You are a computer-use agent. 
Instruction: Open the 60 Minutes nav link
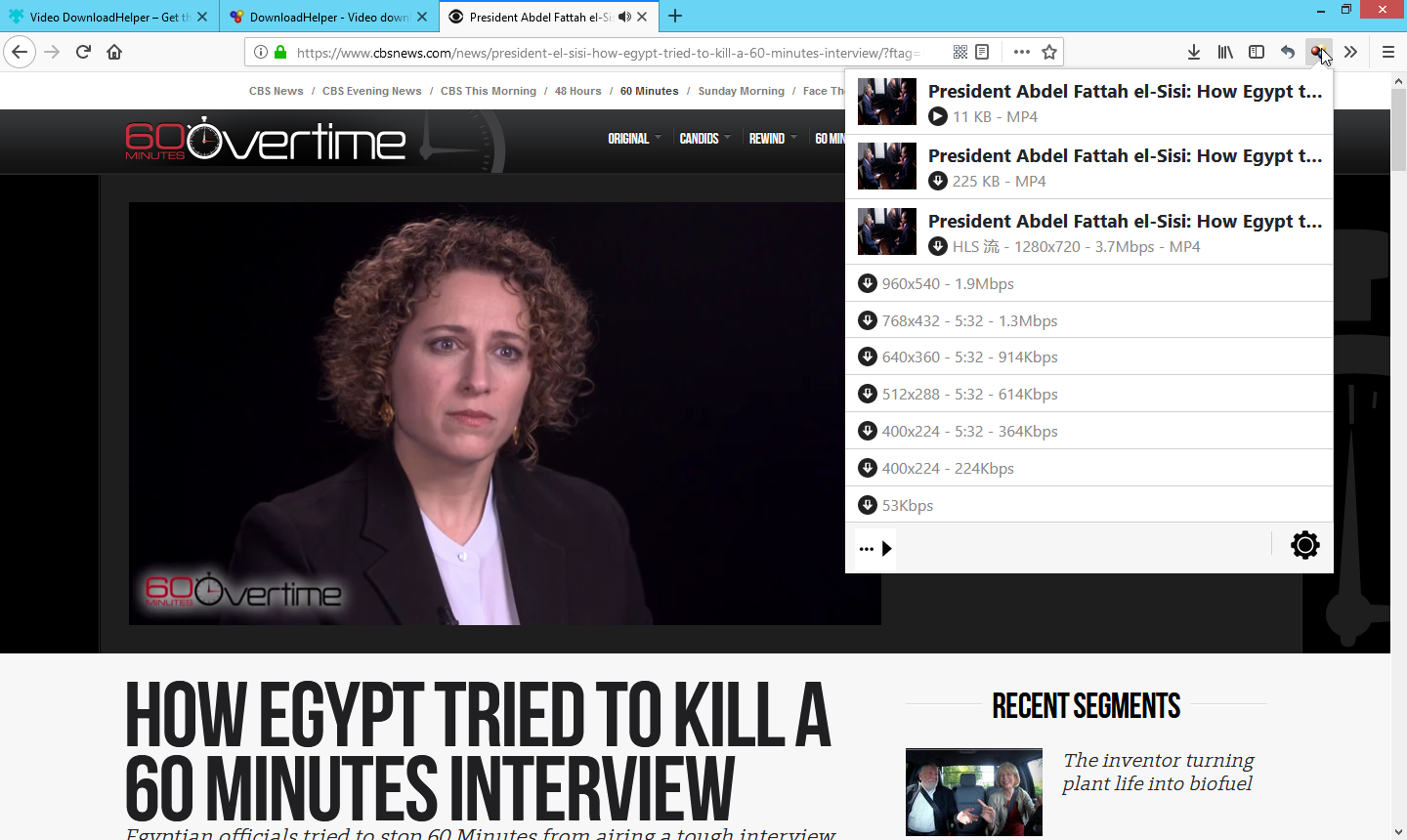coord(650,91)
